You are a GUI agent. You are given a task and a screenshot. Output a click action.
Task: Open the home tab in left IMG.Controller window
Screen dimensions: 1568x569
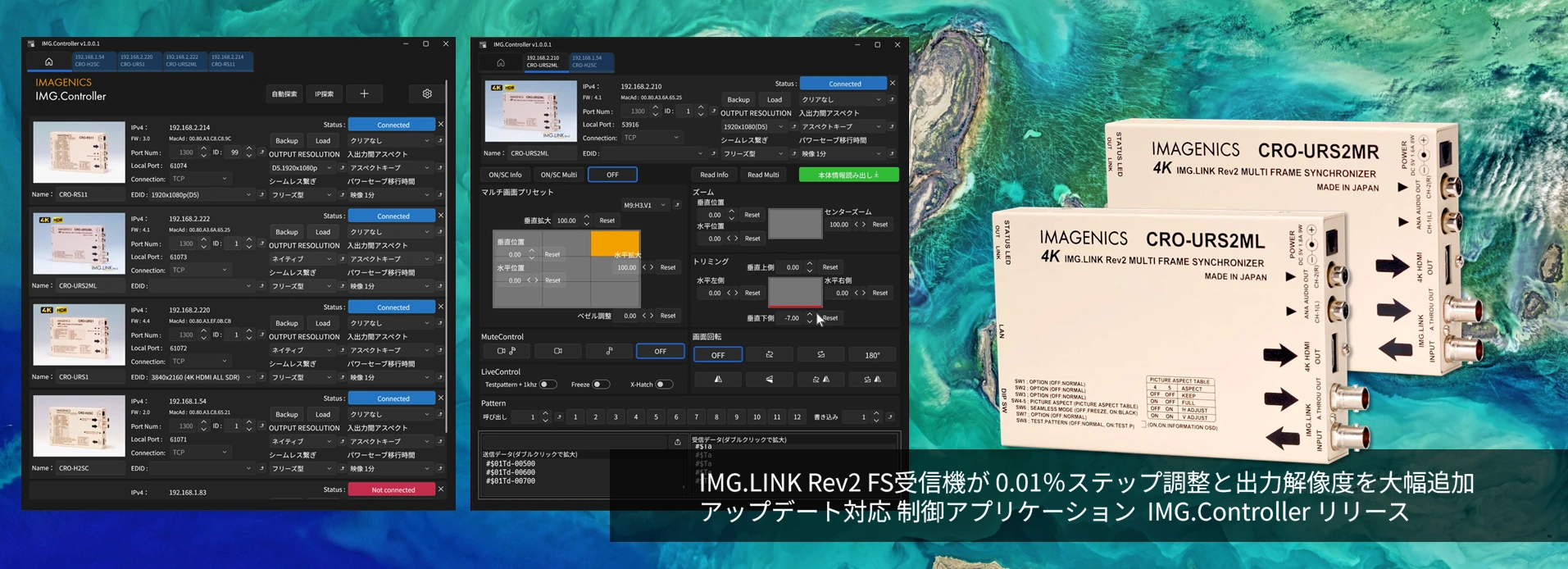49,61
